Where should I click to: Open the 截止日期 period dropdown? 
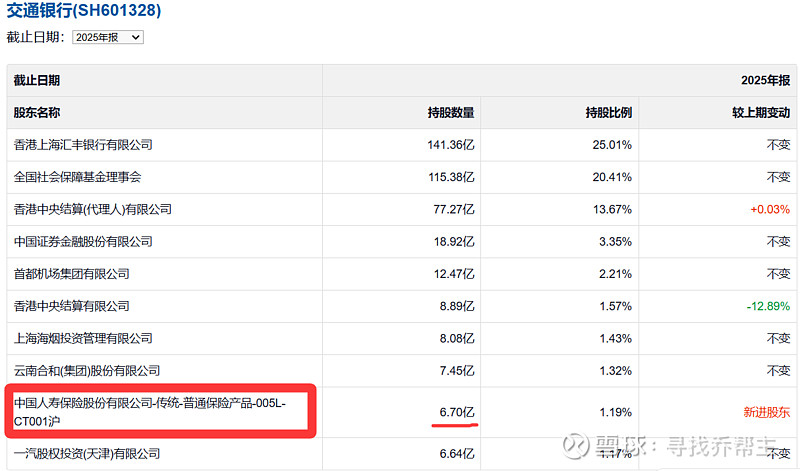pyautogui.click(x=108, y=37)
